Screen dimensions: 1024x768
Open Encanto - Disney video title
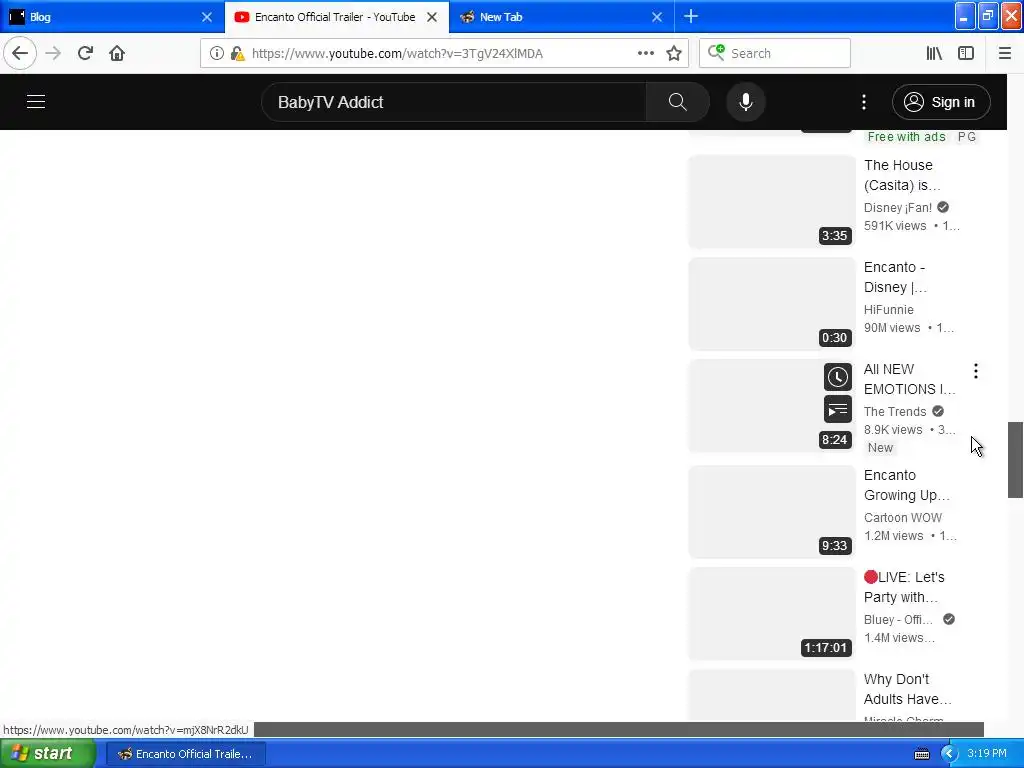895,277
